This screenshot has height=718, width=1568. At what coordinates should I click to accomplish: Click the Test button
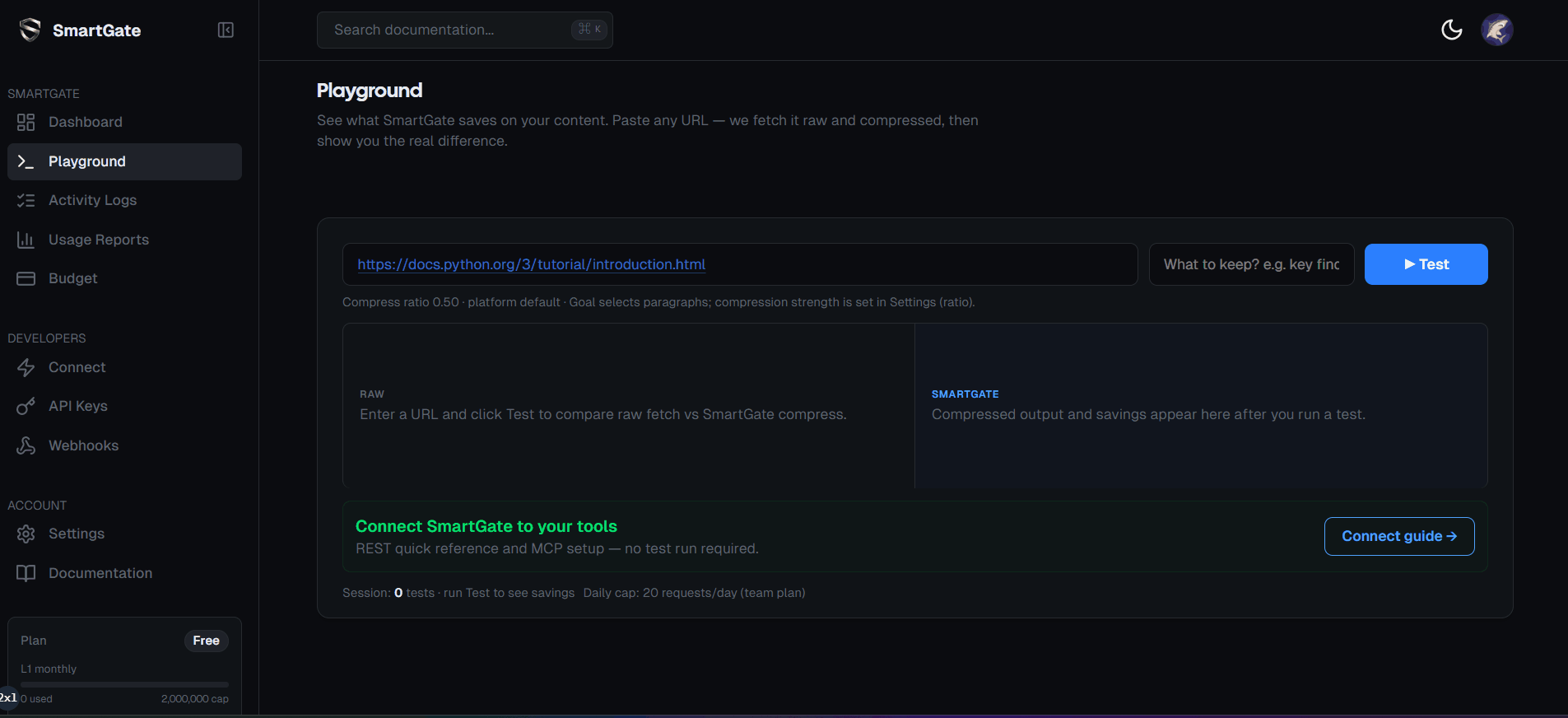coord(1426,264)
